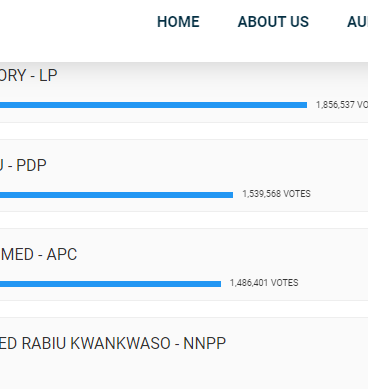This screenshot has height=389, width=368.
Task: Click the LP blue vote progress bar
Action: tap(153, 105)
